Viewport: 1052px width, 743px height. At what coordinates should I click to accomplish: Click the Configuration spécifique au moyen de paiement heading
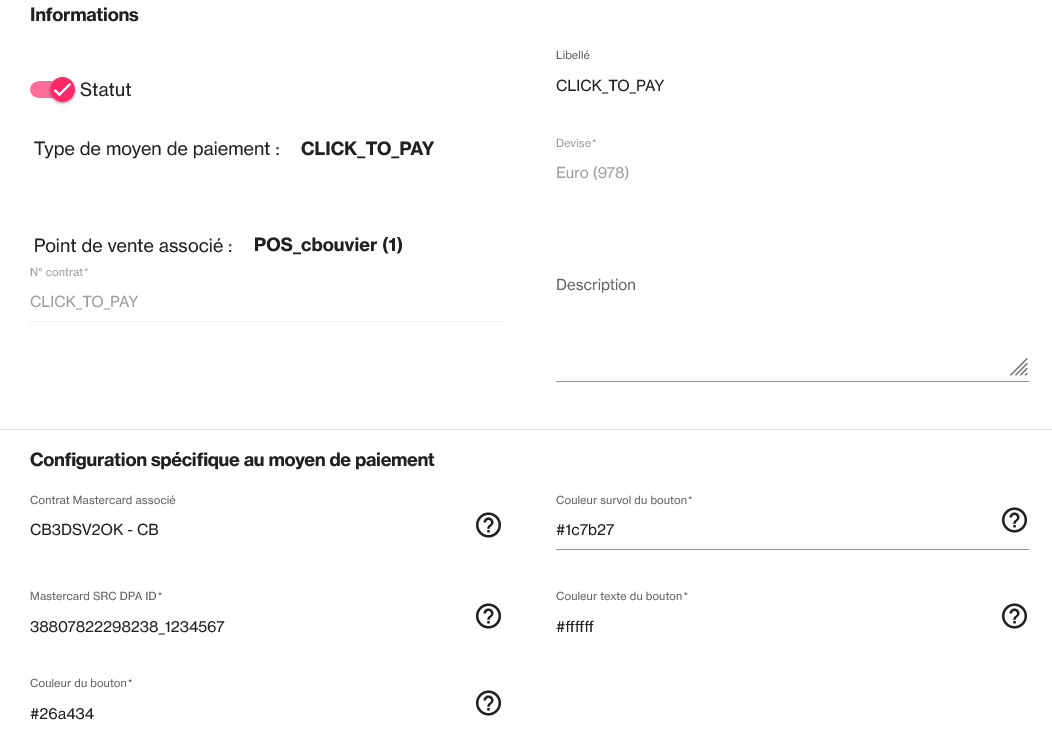click(x=232, y=460)
